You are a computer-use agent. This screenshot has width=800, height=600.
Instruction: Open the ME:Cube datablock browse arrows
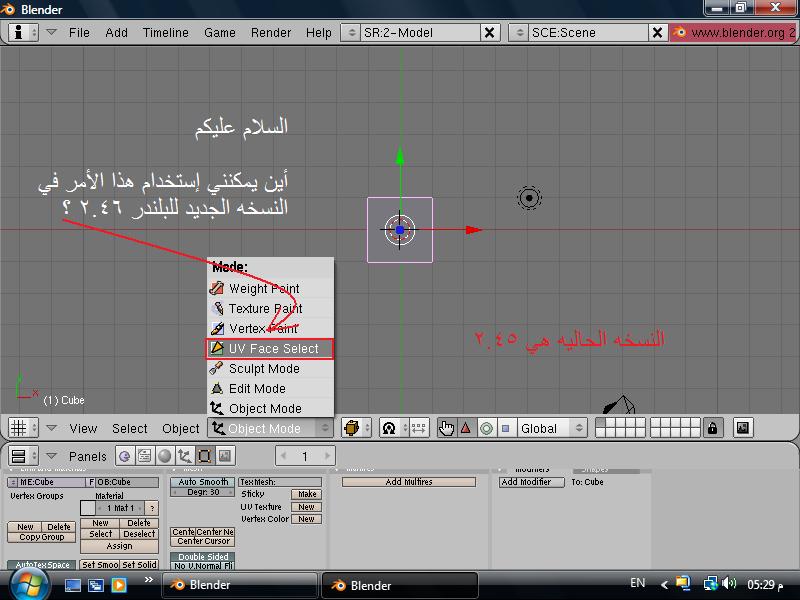click(13, 482)
